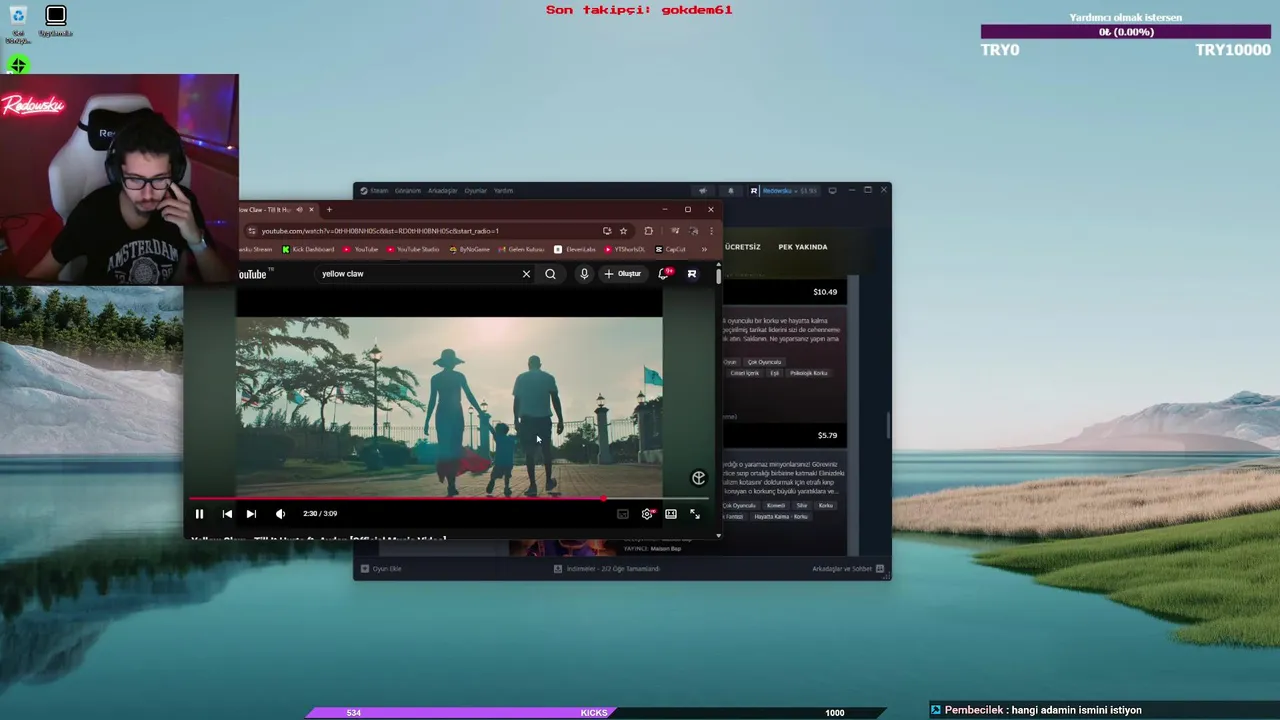Select ÜCRETSİZ tab in Steam store
Screen dimensions: 1280x720
pos(742,247)
